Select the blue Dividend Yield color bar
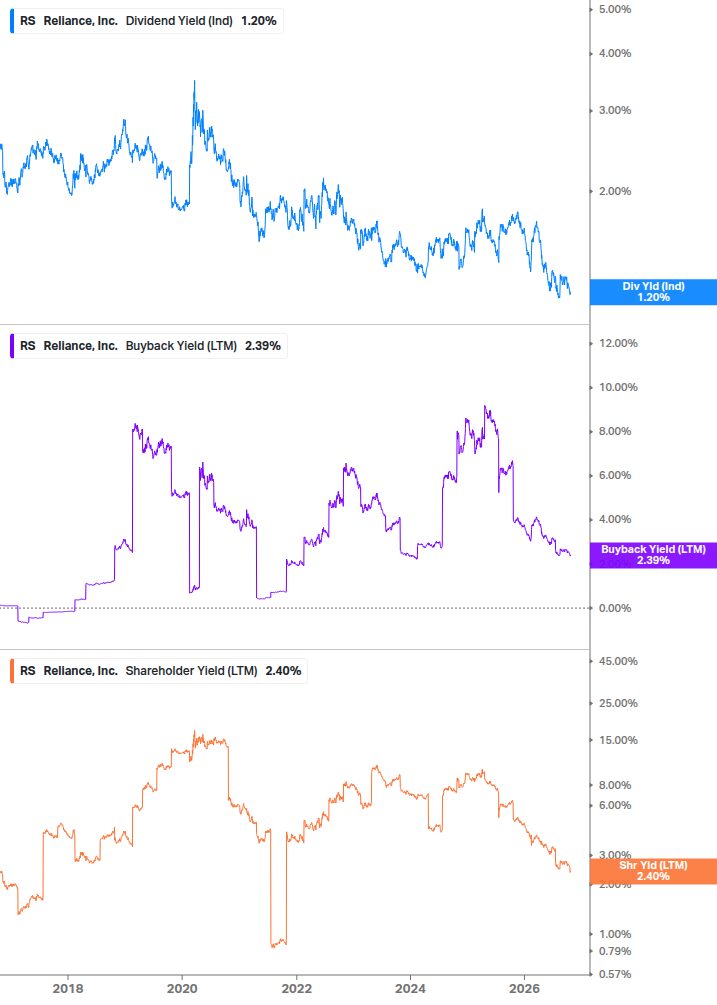 [x=12, y=21]
